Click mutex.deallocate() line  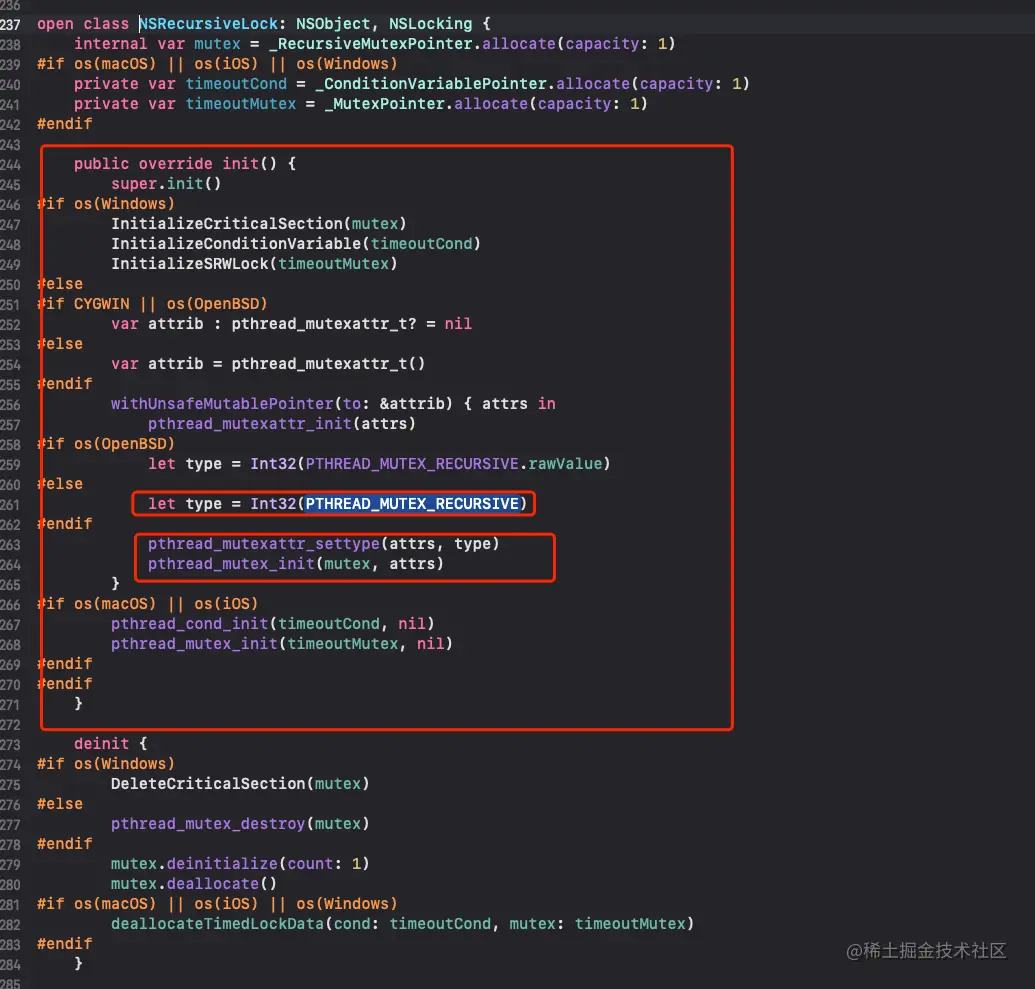click(193, 883)
